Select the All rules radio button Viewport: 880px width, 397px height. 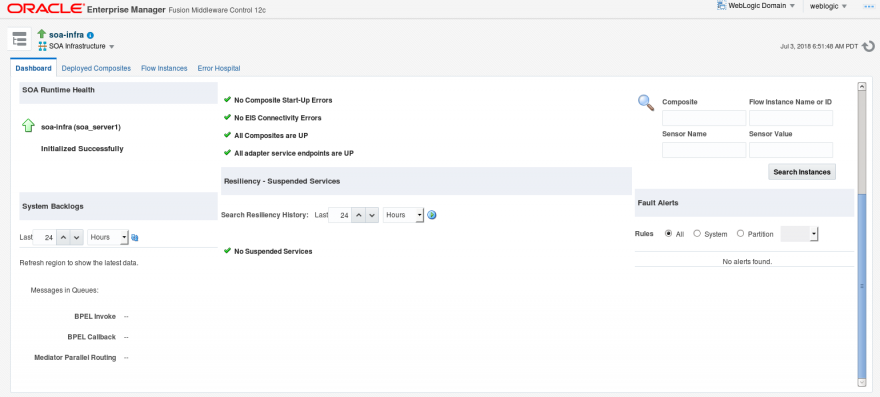pos(668,234)
